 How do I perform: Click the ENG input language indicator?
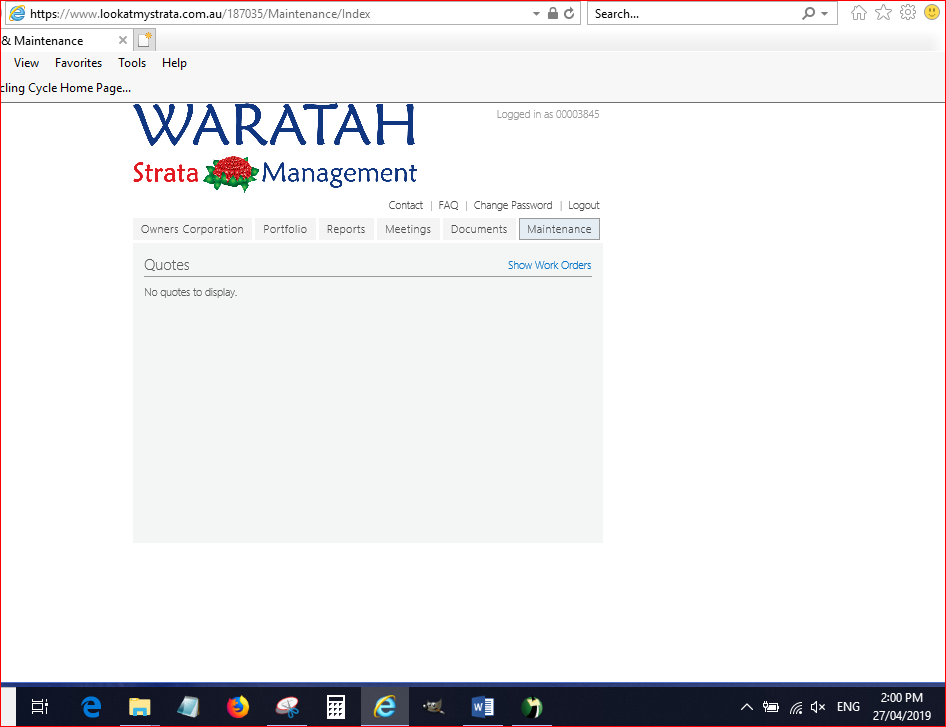tap(848, 706)
